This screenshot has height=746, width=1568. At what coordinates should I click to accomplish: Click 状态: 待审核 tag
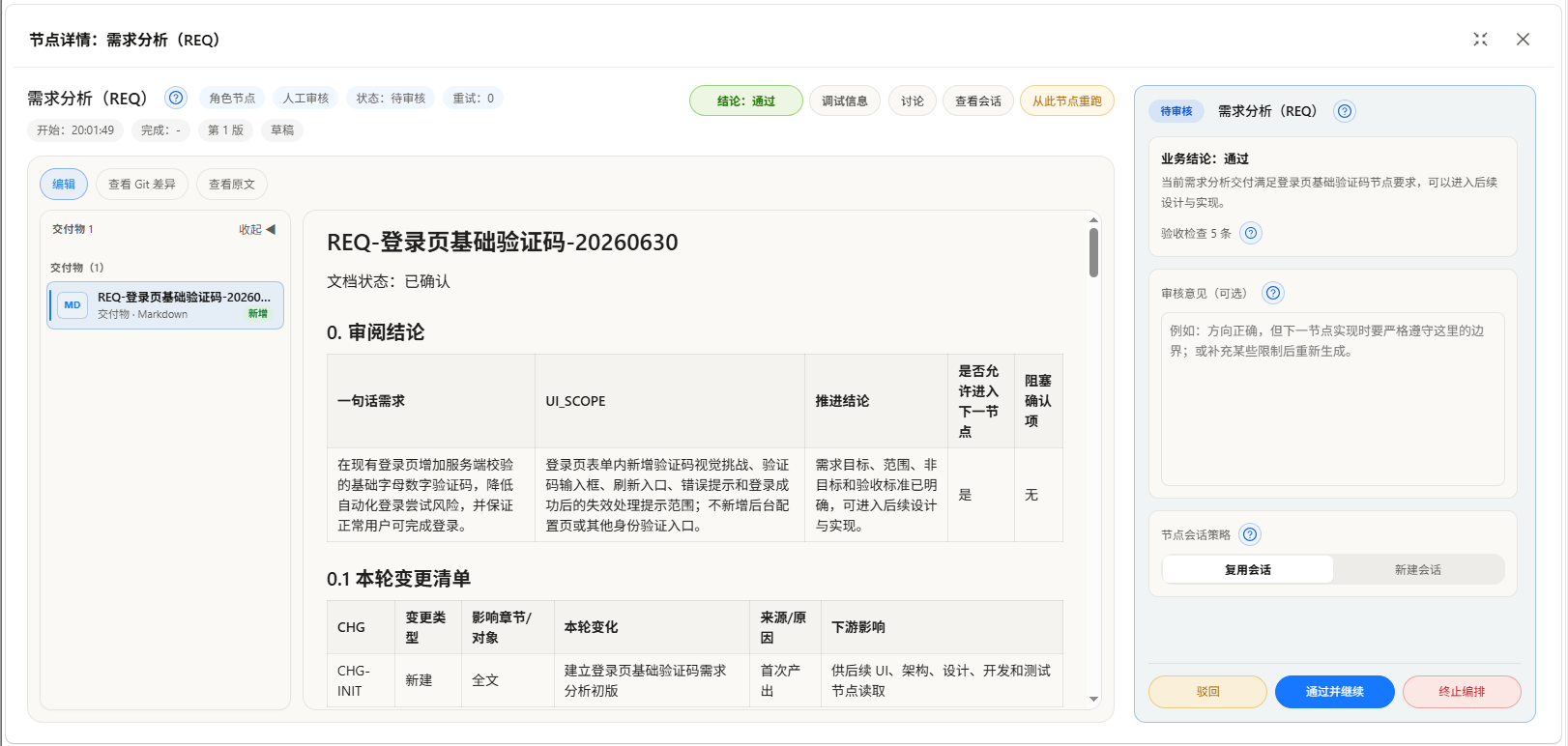391,98
